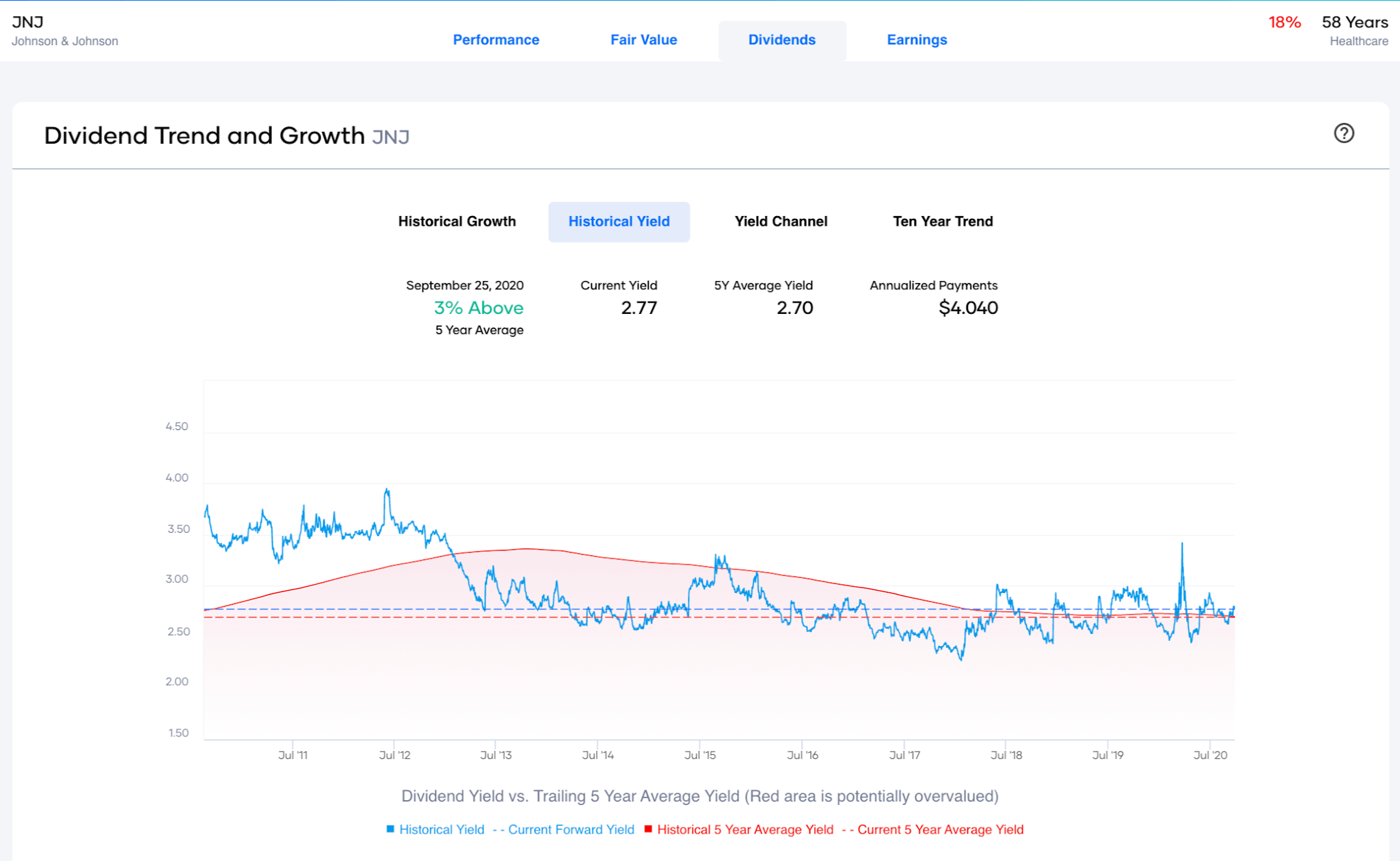Select the Historical Growth view

pos(457,221)
